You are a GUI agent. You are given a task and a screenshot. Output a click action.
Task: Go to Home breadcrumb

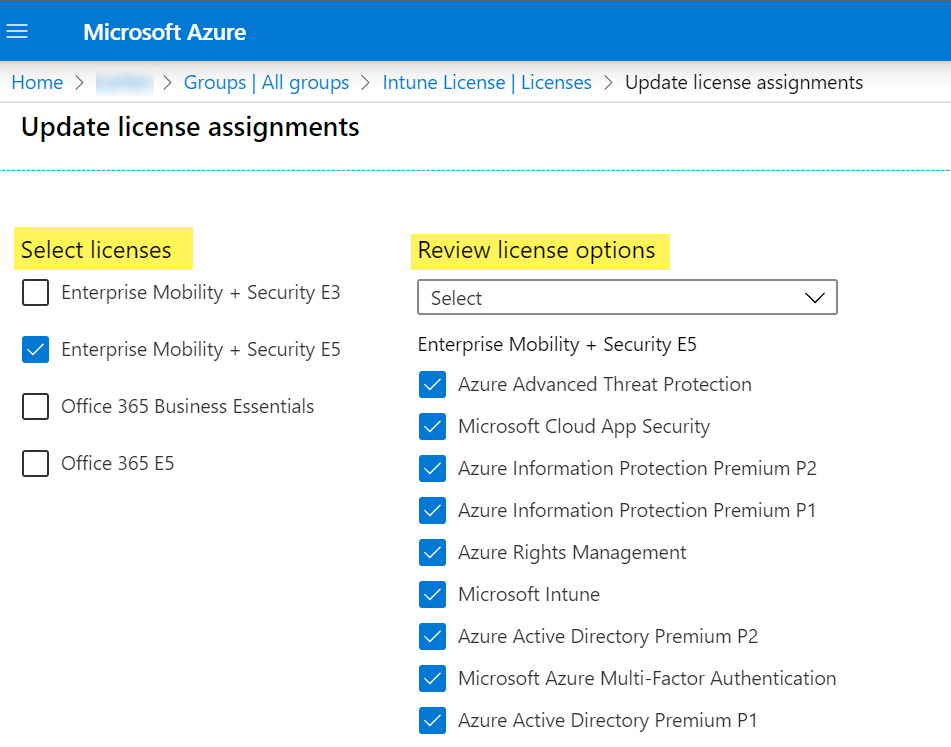click(x=37, y=83)
